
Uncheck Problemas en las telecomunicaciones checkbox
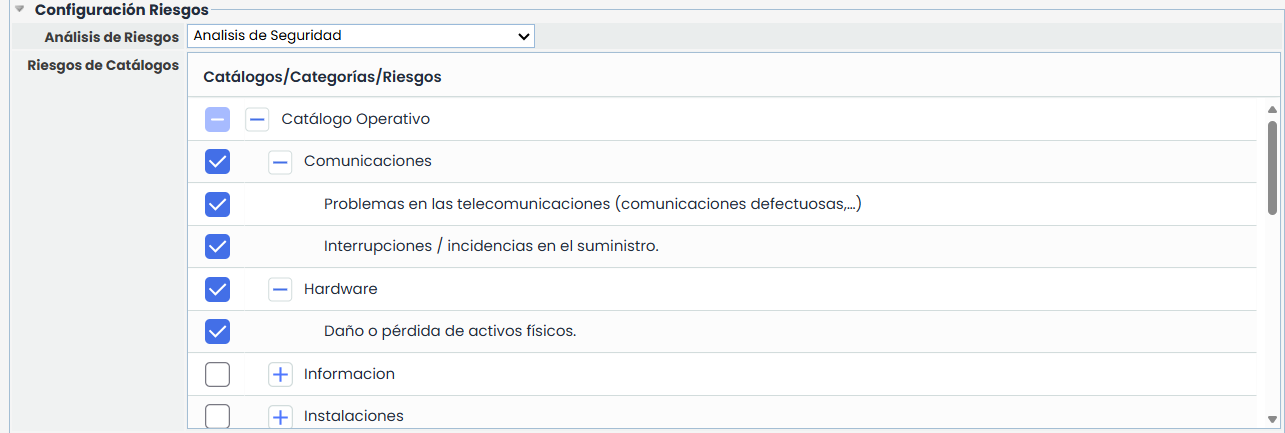[x=217, y=205]
